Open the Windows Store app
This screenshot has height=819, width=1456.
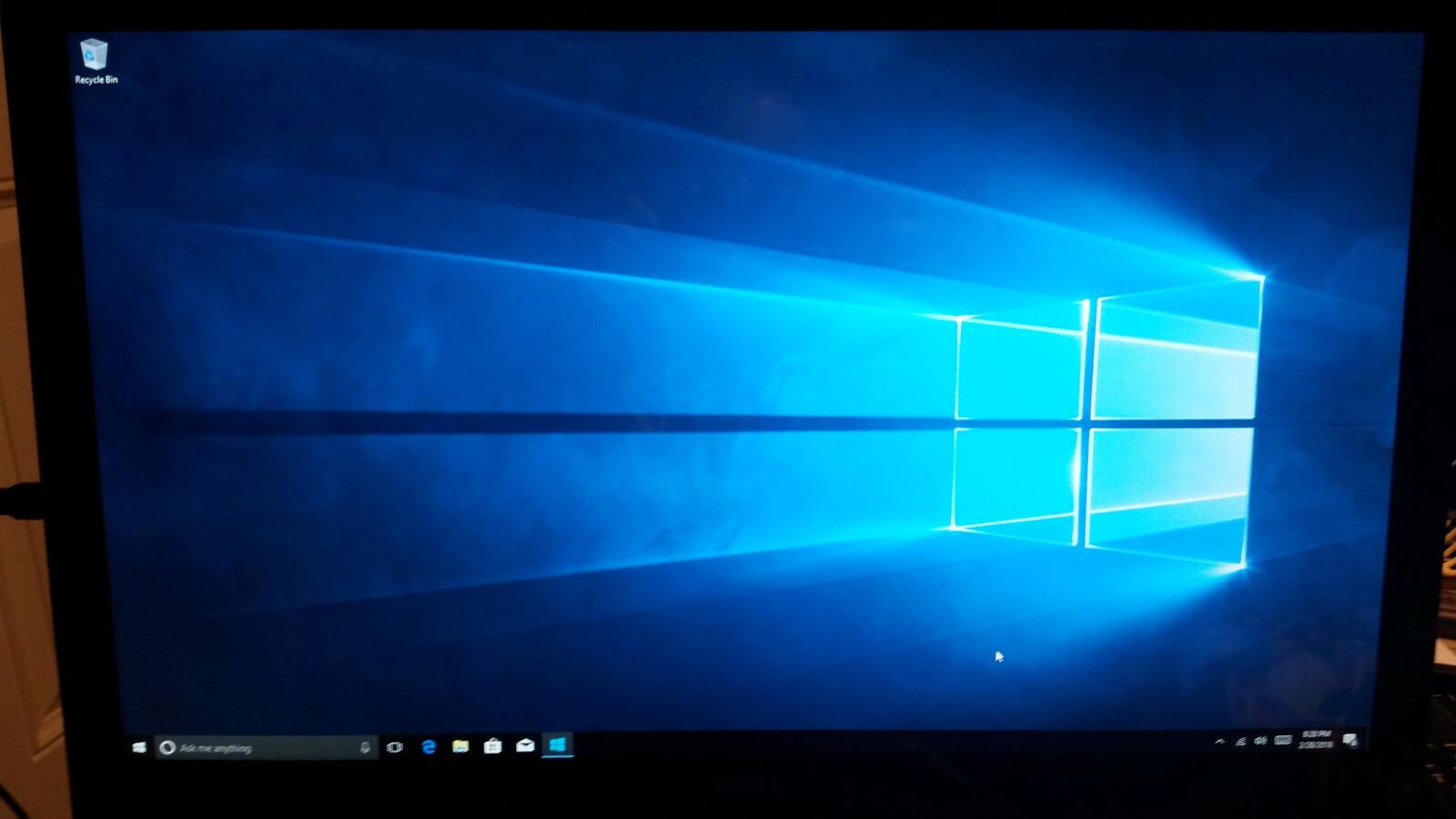pos(492,747)
